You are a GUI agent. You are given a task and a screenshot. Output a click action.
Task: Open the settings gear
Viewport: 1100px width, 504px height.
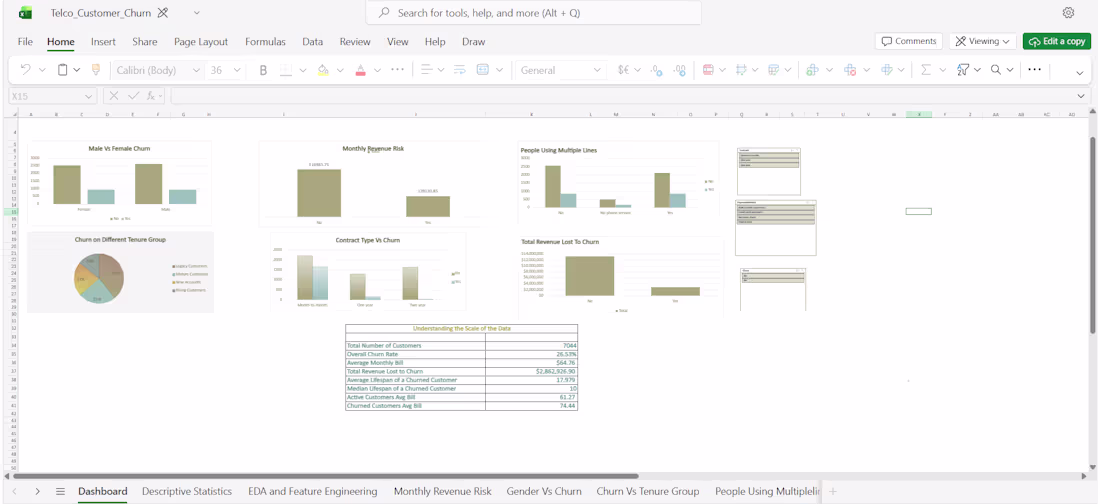(1068, 13)
